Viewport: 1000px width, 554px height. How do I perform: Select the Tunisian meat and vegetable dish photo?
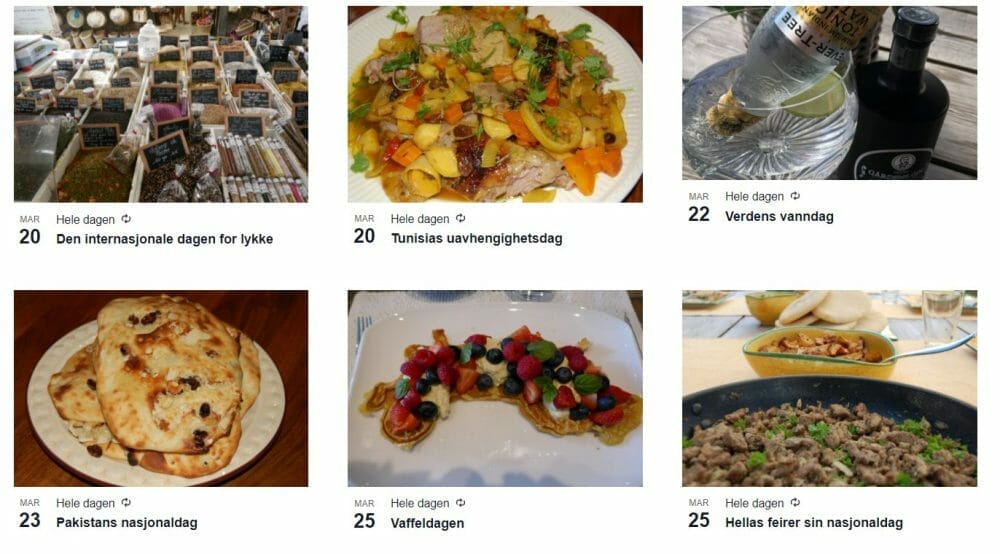(495, 104)
